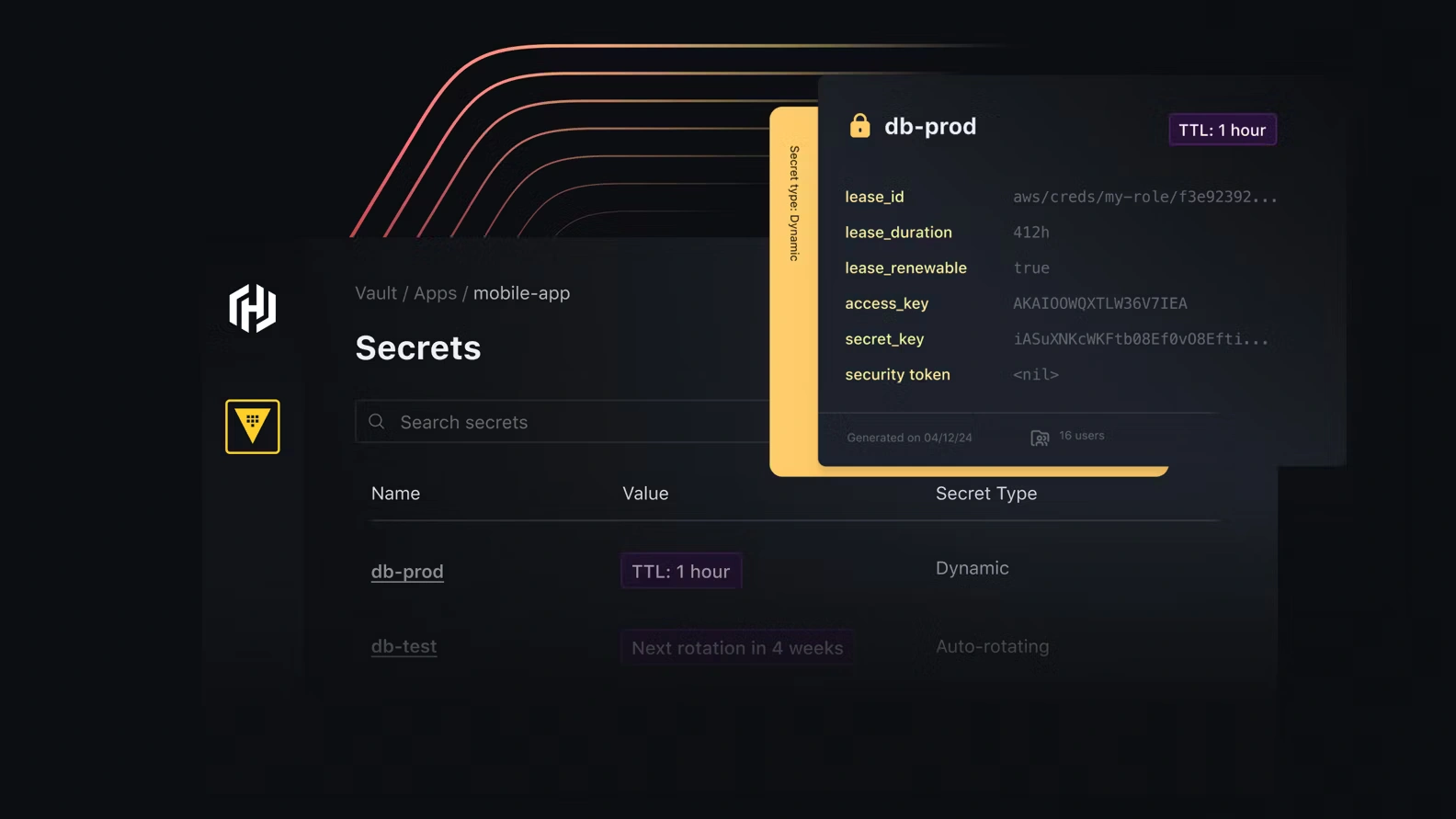Open the db-test secret link

(404, 646)
